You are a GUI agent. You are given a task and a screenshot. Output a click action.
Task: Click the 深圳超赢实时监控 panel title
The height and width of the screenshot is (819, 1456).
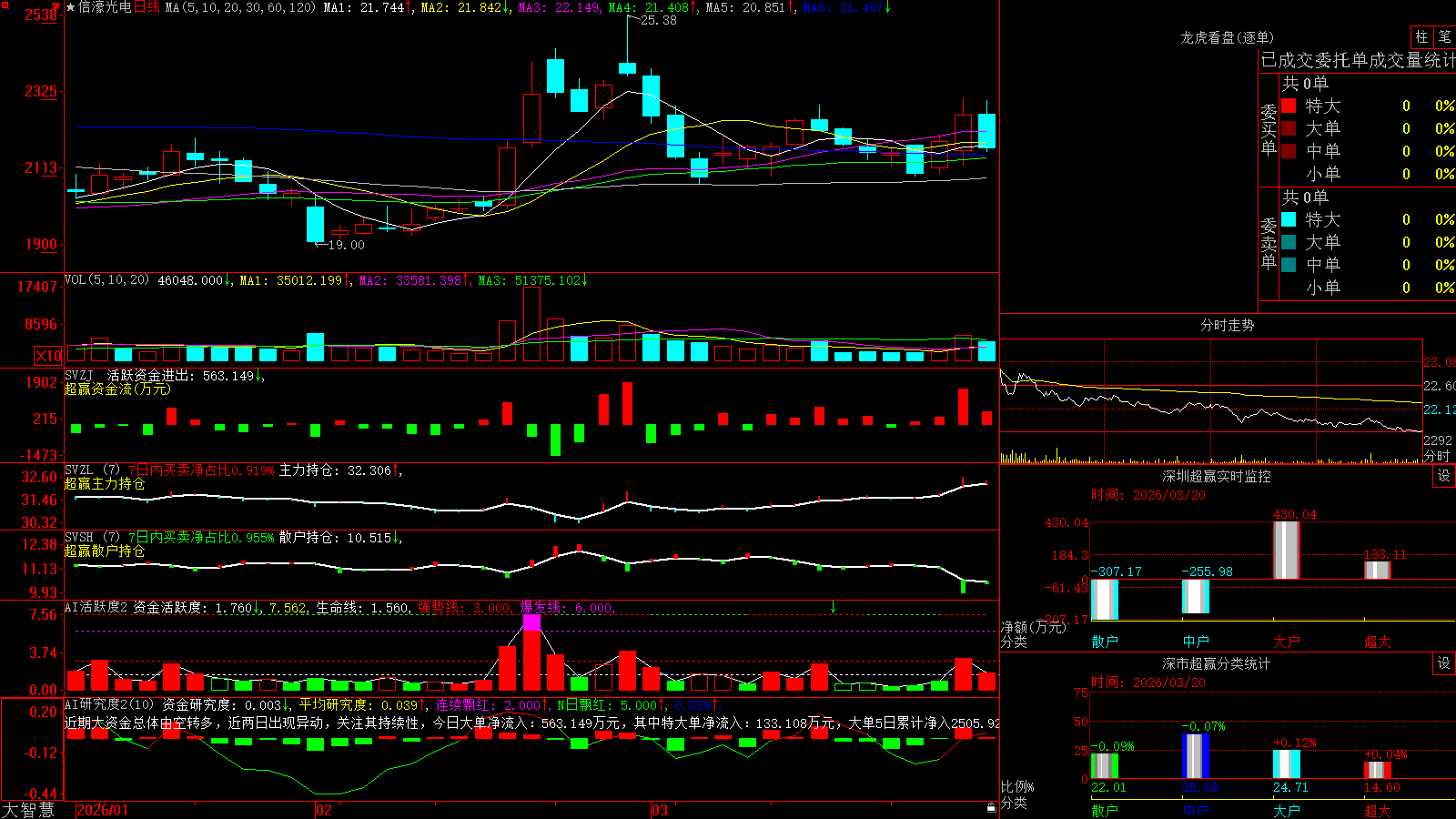coord(1216,476)
